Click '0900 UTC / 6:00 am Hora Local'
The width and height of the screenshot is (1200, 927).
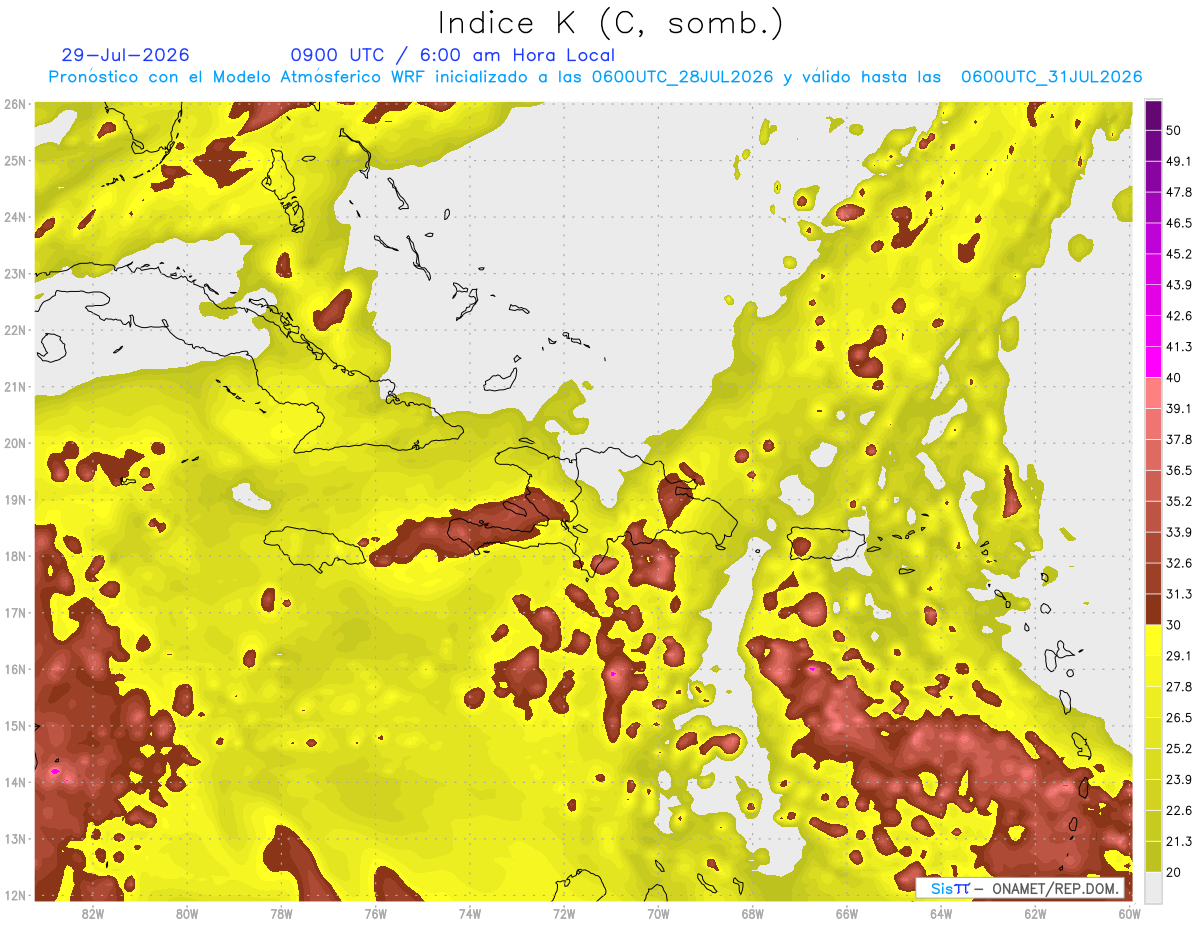453,55
